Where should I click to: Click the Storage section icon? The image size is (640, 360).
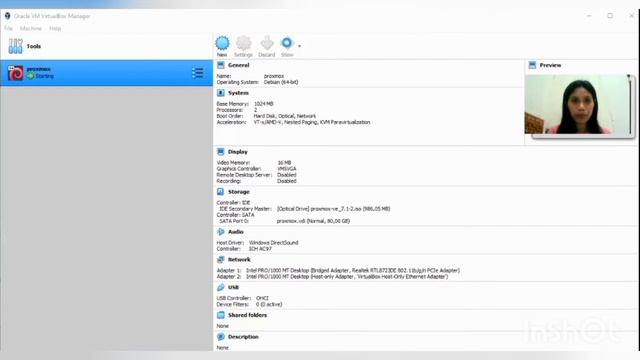point(221,191)
